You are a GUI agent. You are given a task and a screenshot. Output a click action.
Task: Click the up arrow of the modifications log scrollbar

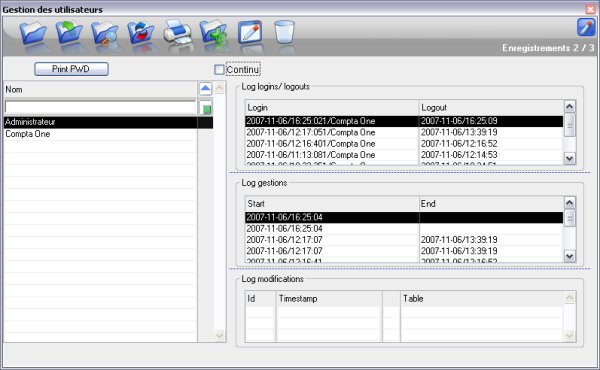570,297
